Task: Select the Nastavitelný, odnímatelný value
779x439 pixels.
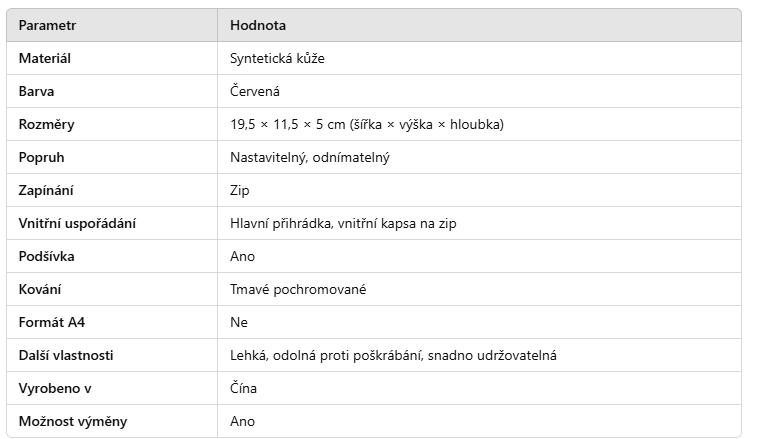Action: (309, 157)
